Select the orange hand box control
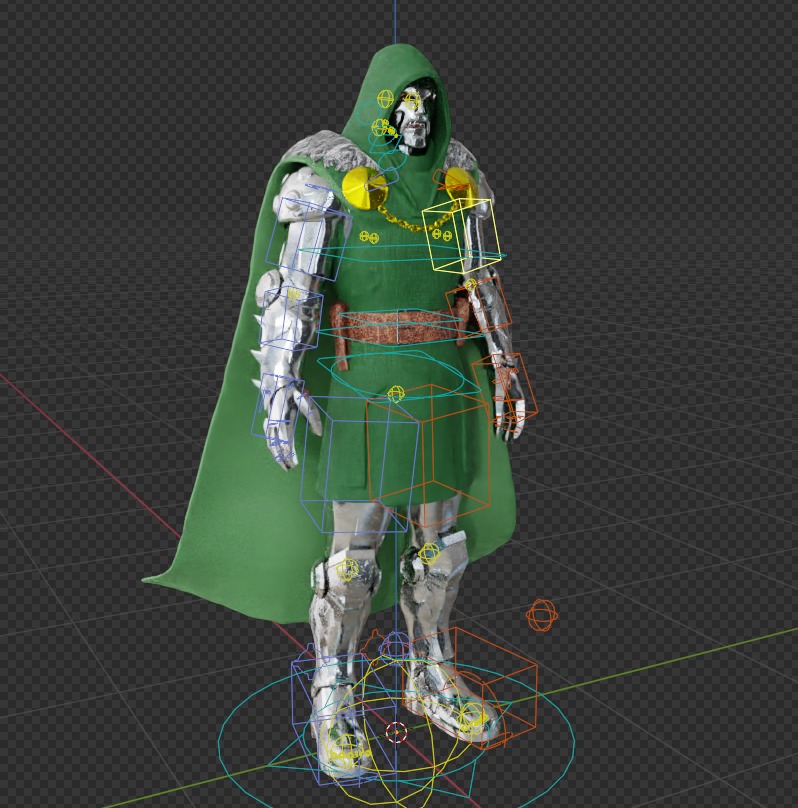 (505, 390)
